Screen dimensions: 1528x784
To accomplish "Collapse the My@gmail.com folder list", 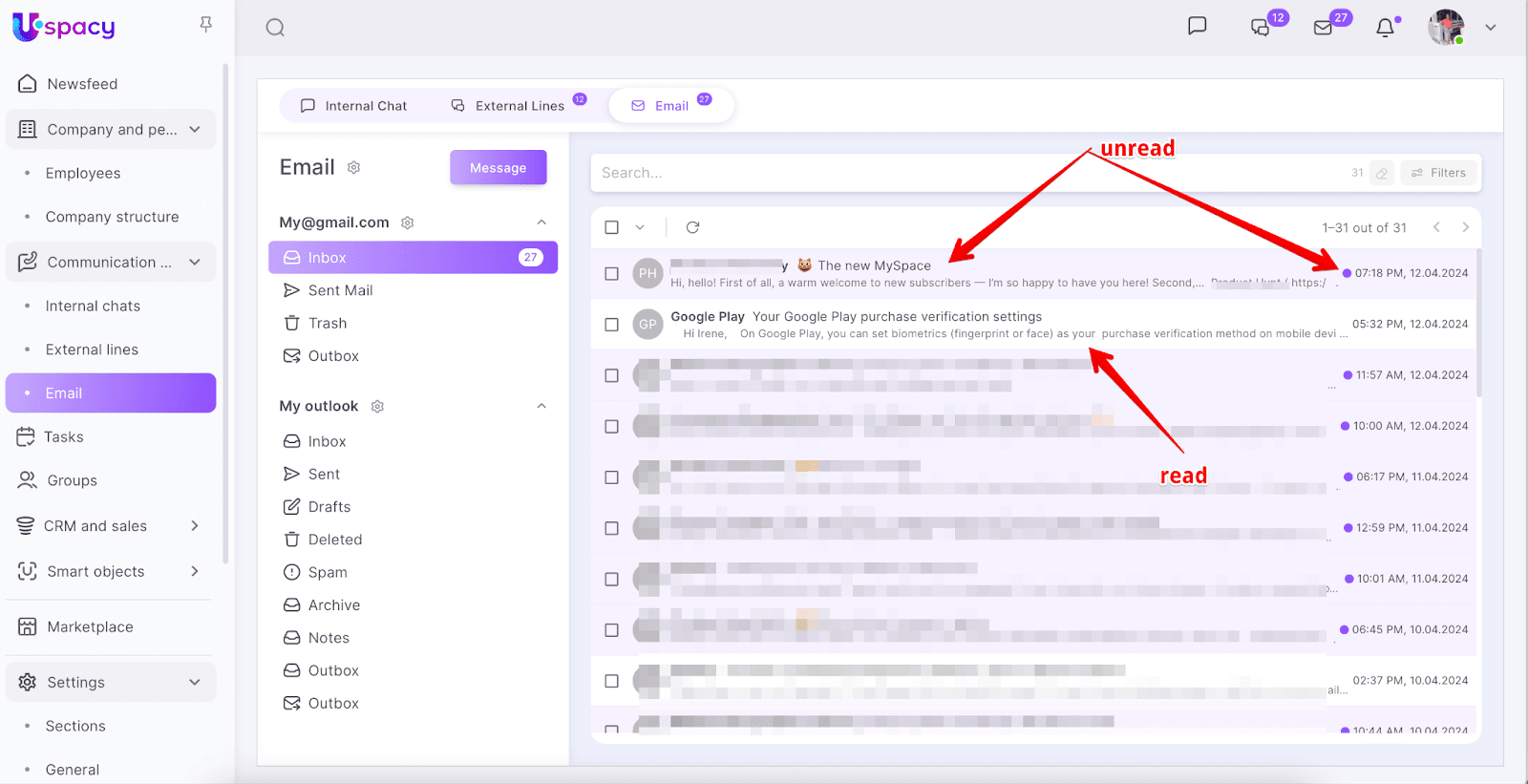I will click(x=541, y=222).
